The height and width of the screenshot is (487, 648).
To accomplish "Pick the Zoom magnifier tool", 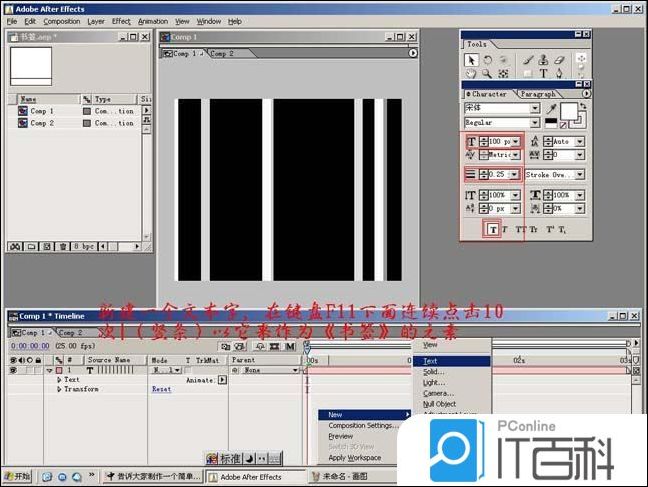I will click(487, 74).
